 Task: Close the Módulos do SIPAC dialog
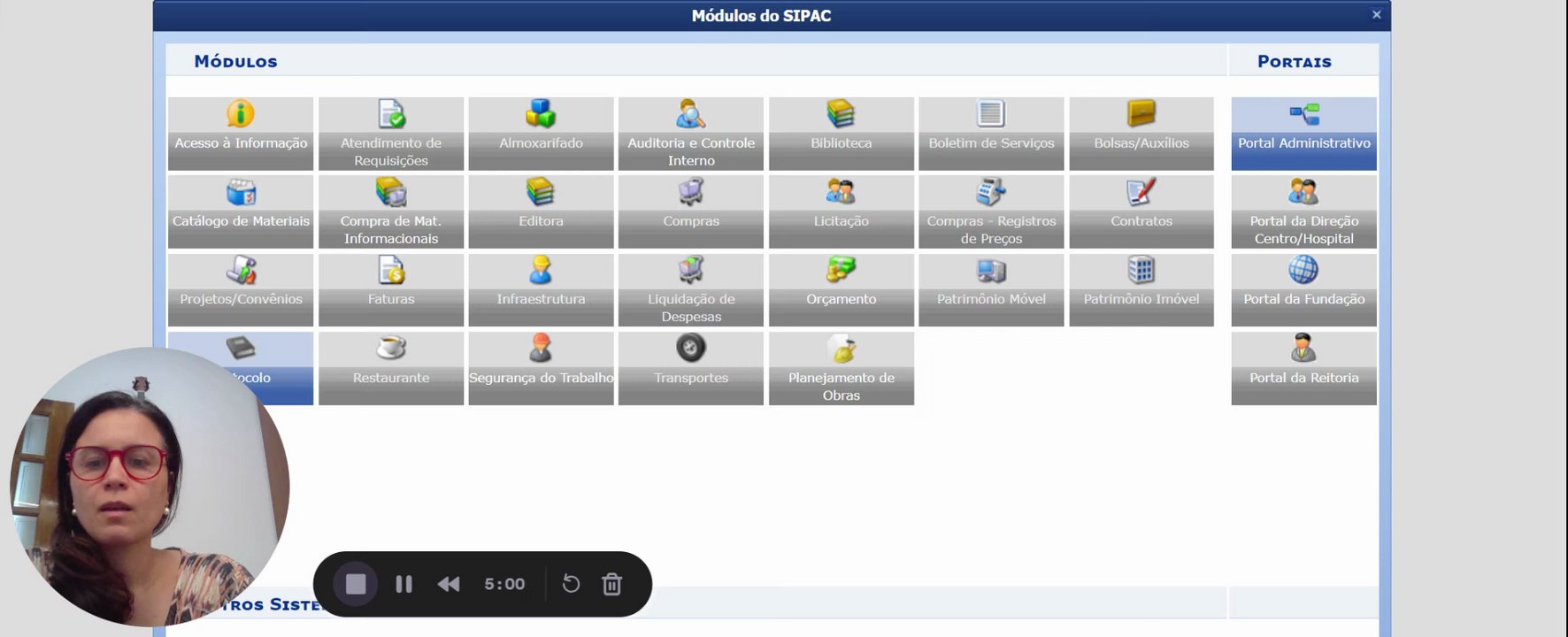coord(1376,14)
